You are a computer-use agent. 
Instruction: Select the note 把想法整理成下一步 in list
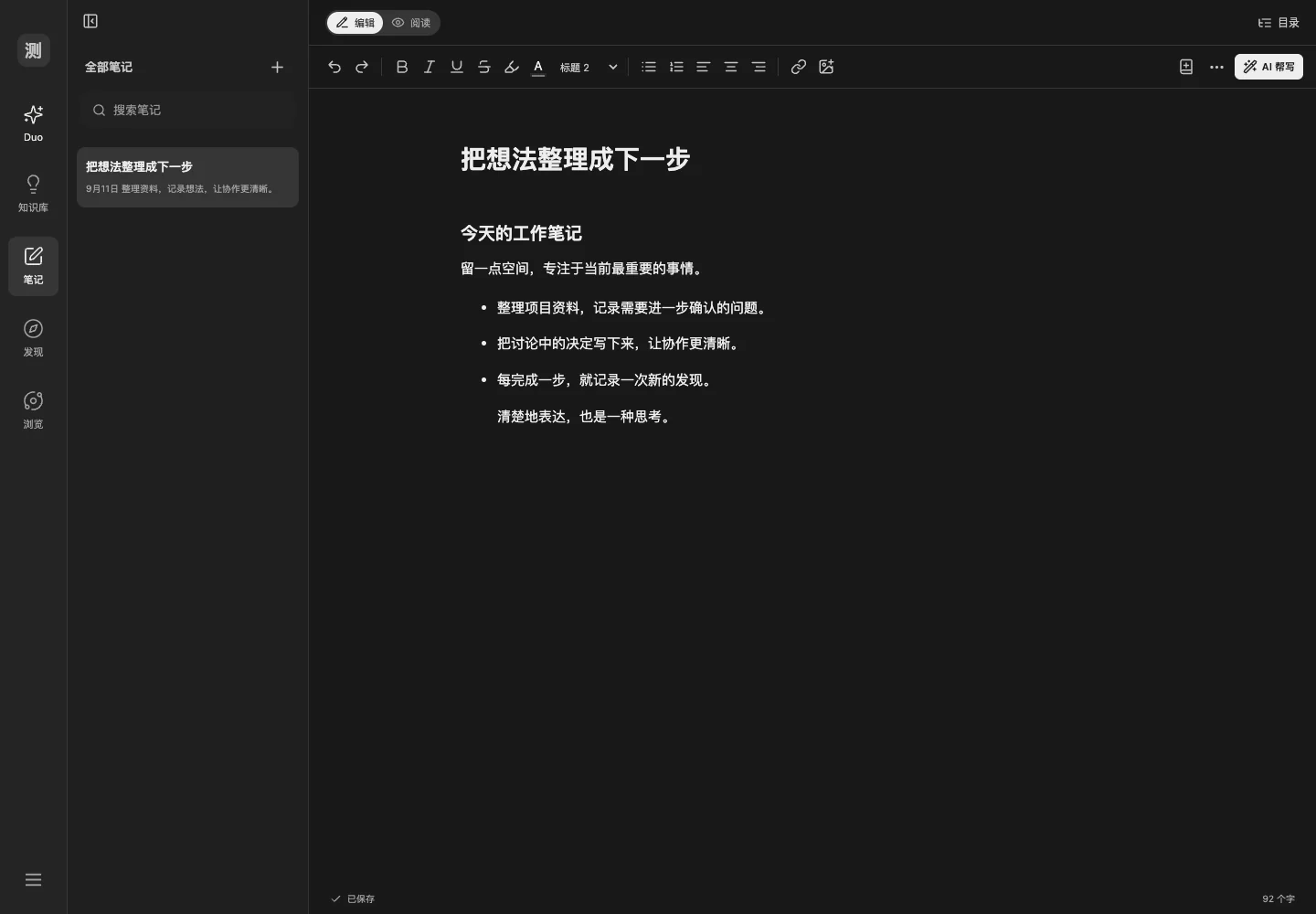[187, 177]
